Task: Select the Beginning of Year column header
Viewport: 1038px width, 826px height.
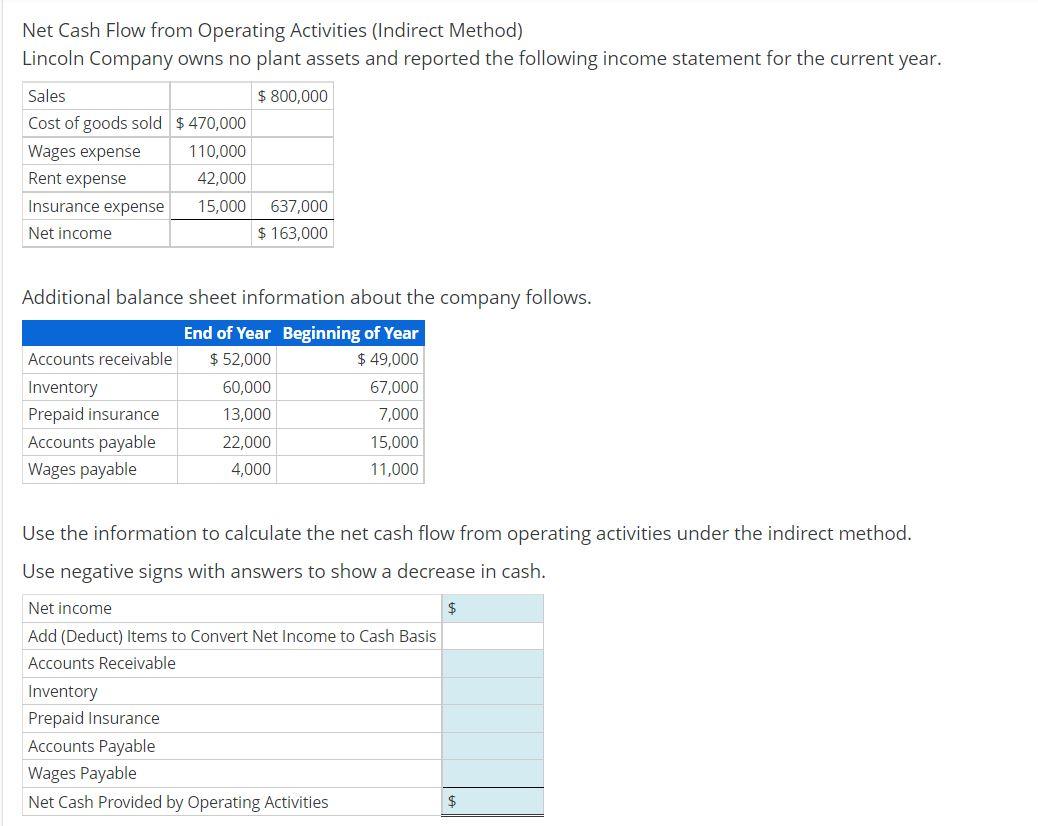Action: coord(349,333)
